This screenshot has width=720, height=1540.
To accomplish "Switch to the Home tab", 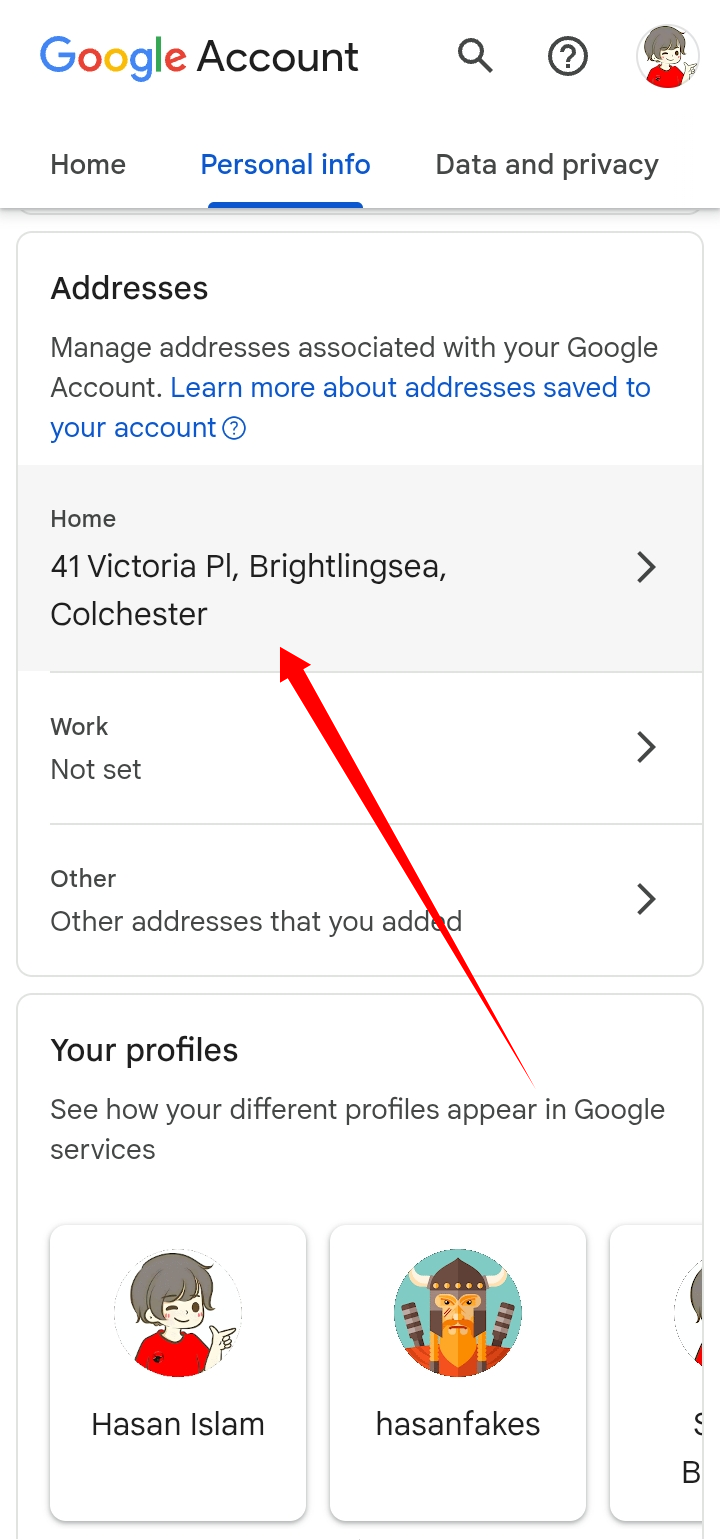I will [x=88, y=165].
